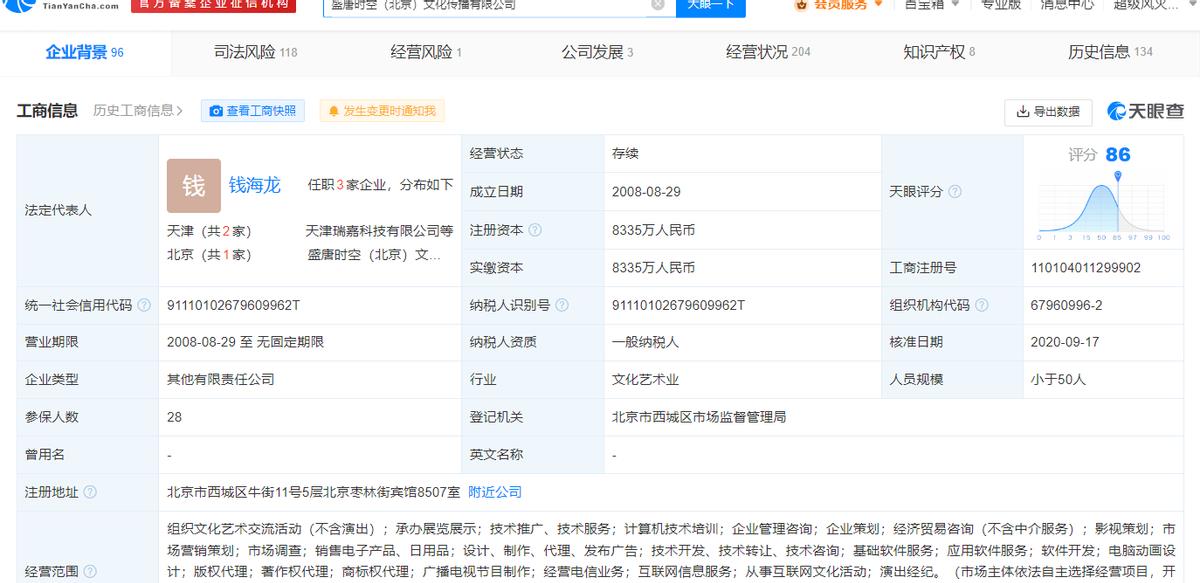Click 核准日期 value 2020-09-17
Screen dimensions: 1200x583
click(1065, 342)
